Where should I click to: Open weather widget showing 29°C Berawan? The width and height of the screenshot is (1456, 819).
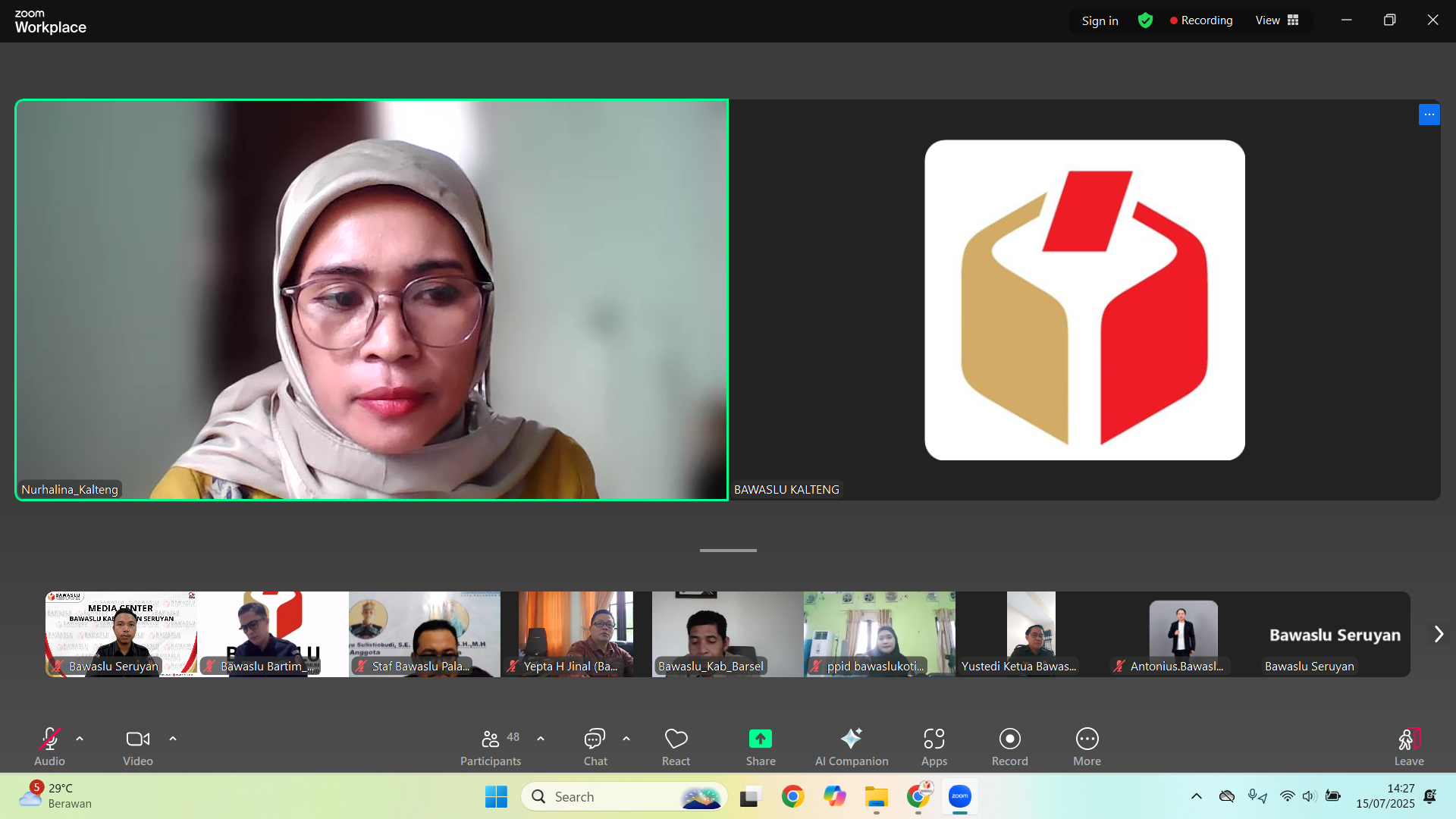pyautogui.click(x=55, y=796)
